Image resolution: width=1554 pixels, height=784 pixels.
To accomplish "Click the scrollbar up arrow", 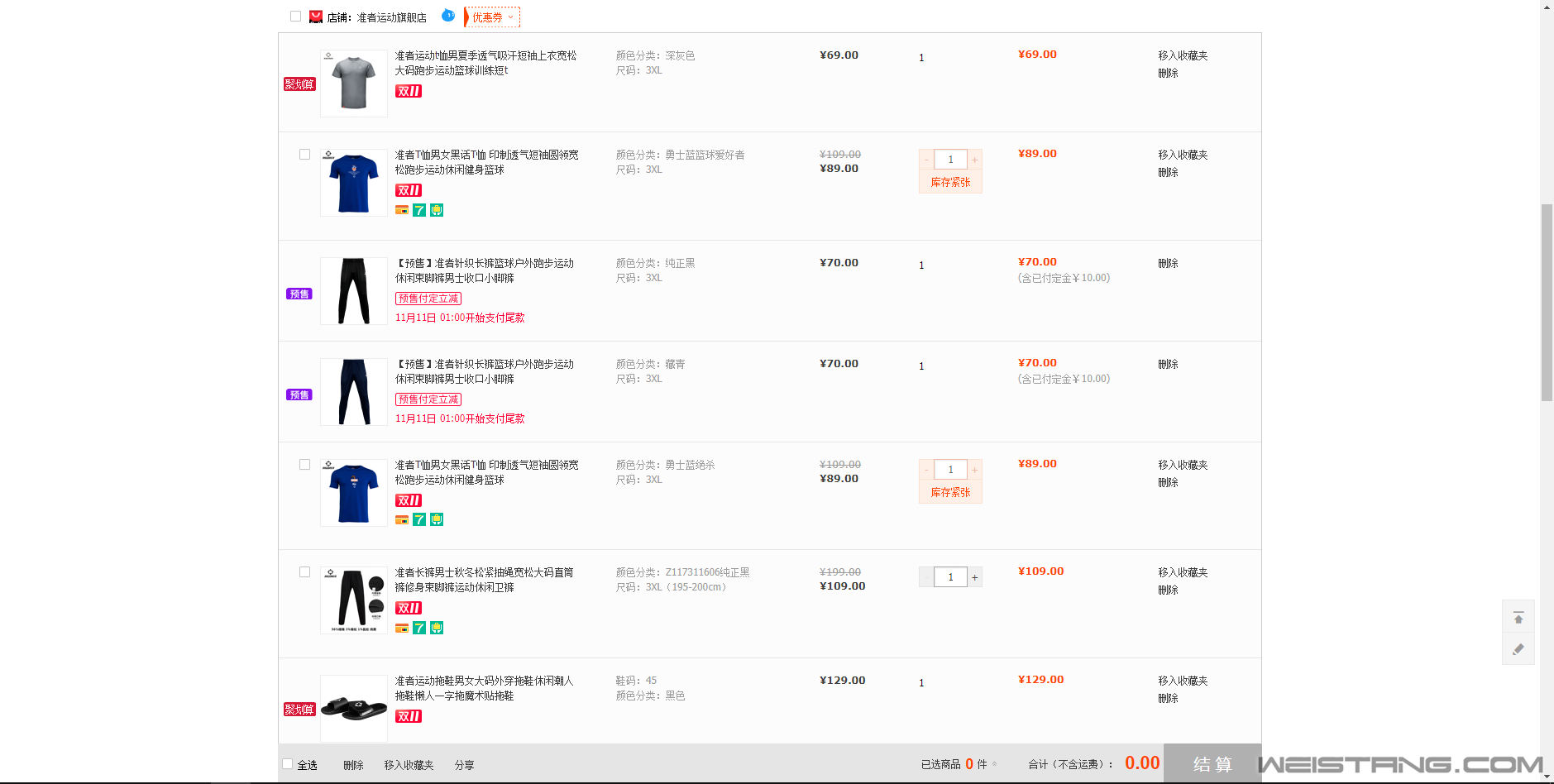I will (x=1547, y=7).
